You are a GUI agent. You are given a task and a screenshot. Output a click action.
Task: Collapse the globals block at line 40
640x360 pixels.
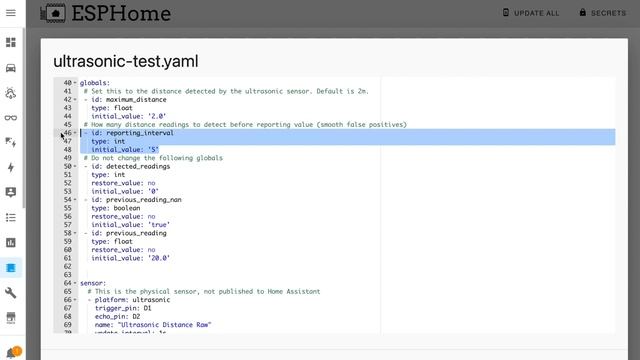(x=75, y=83)
